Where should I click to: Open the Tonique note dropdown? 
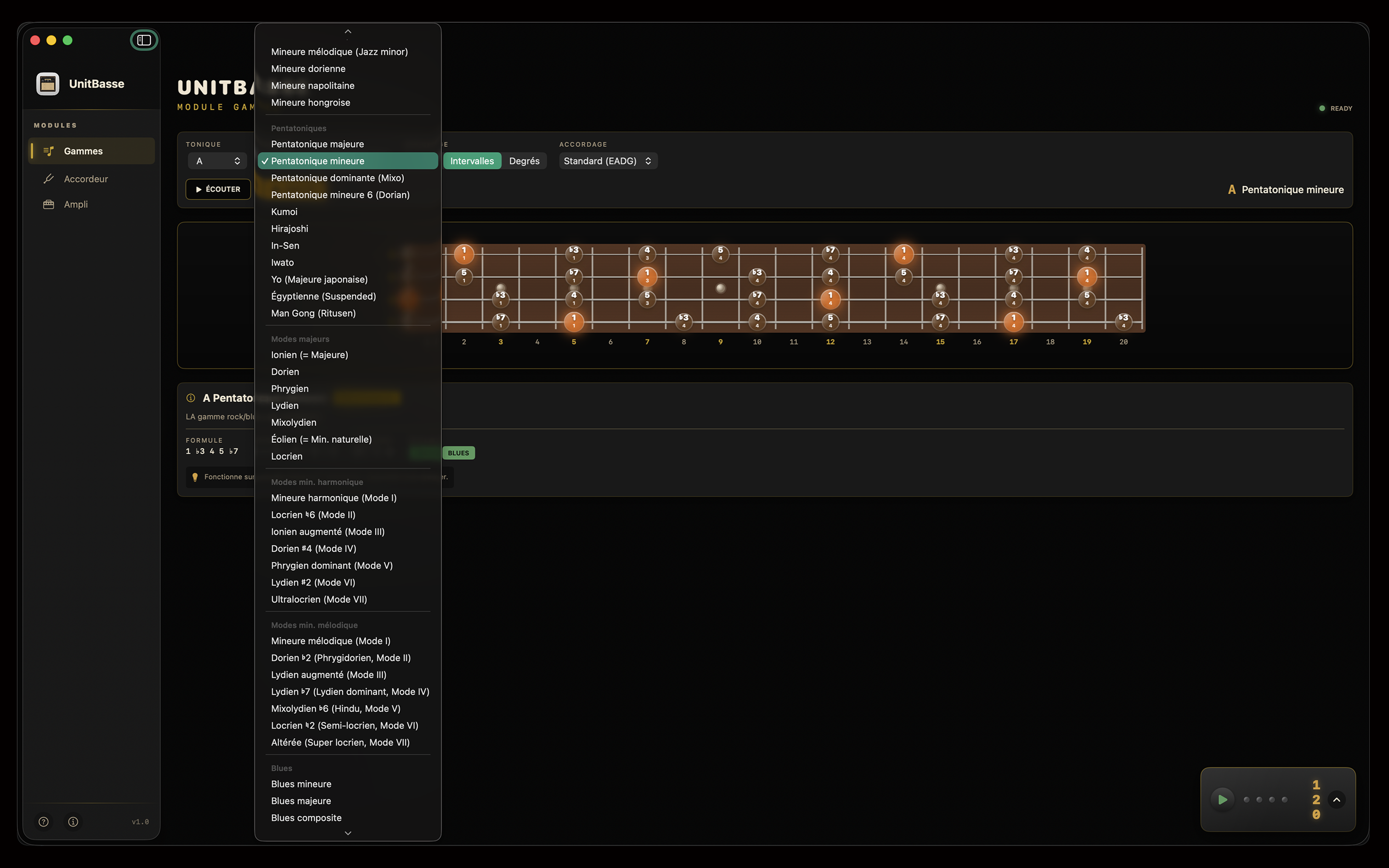pos(217,161)
